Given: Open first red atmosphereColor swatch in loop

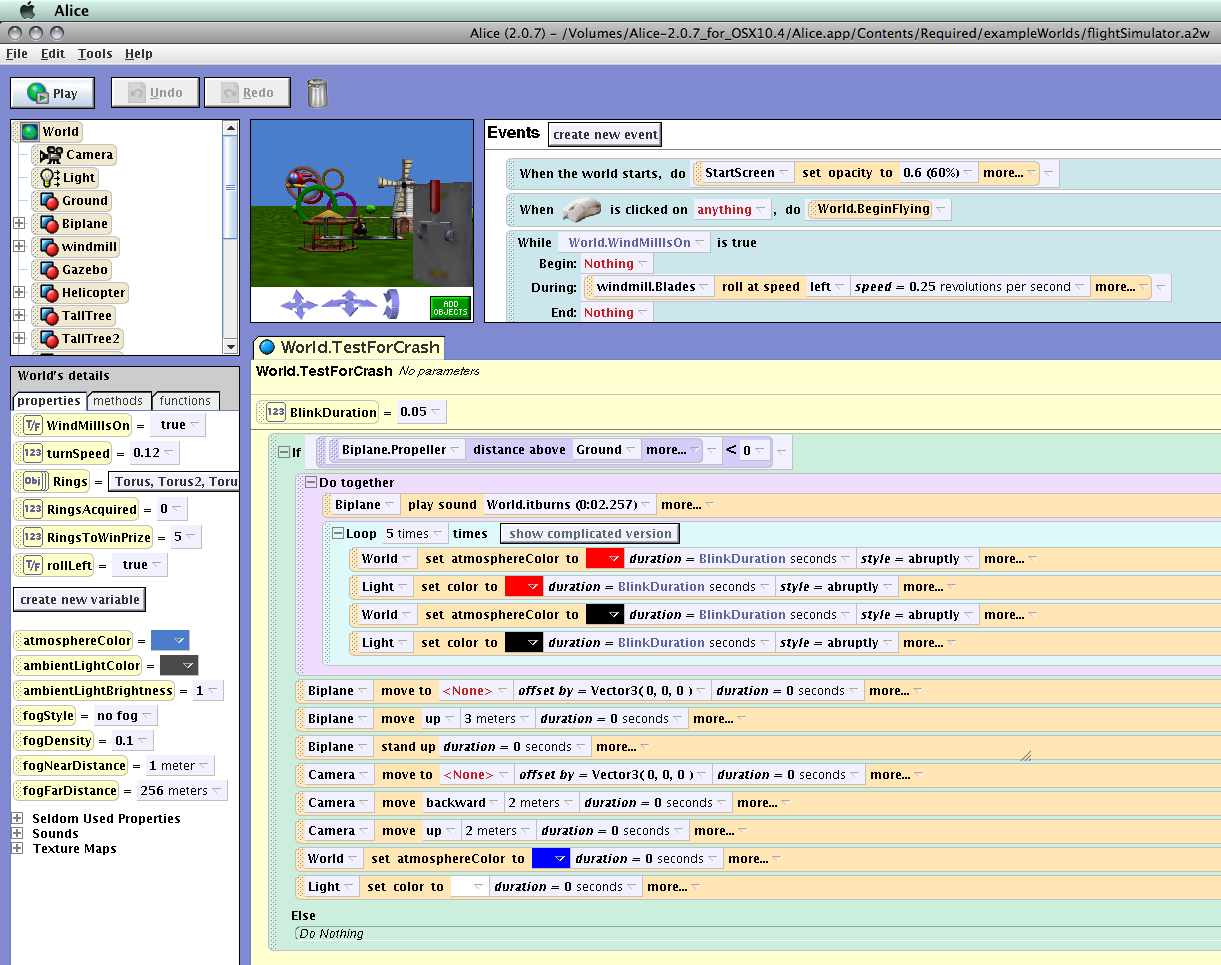Looking at the screenshot, I should tap(605, 559).
